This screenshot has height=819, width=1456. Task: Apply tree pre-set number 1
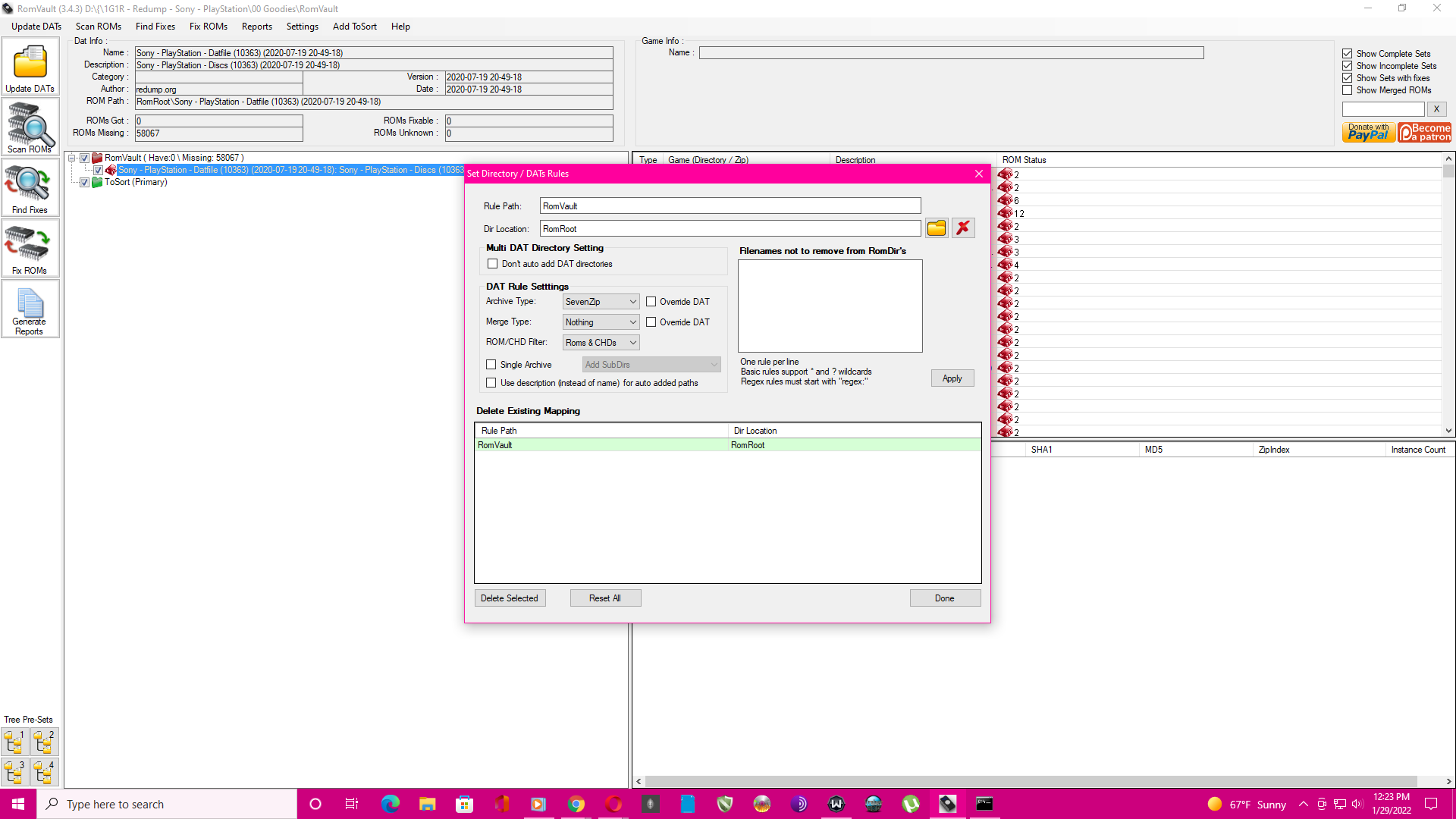click(x=15, y=742)
